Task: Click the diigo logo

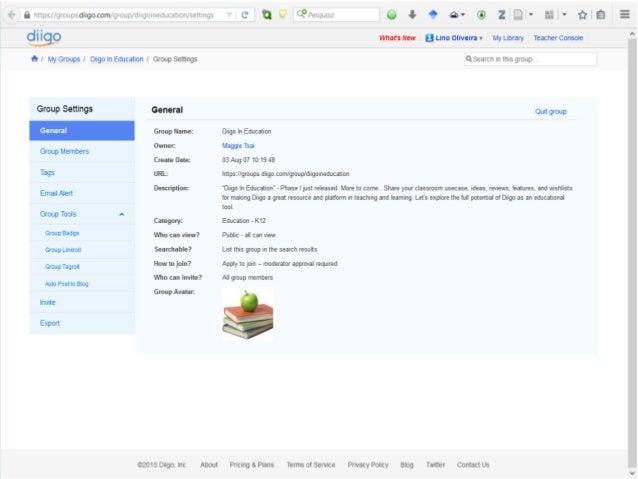Action: coord(44,37)
